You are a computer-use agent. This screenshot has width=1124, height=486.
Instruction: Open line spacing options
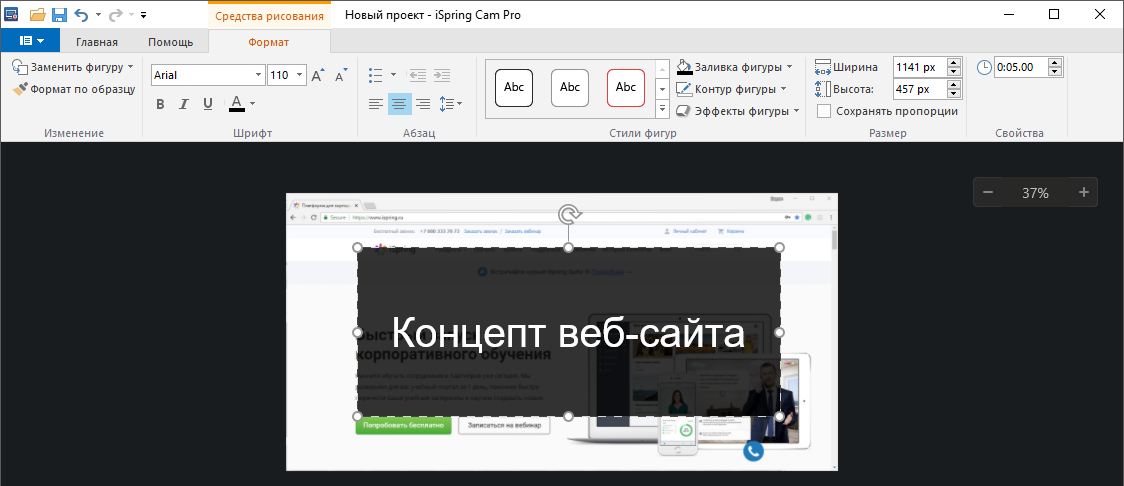(450, 104)
